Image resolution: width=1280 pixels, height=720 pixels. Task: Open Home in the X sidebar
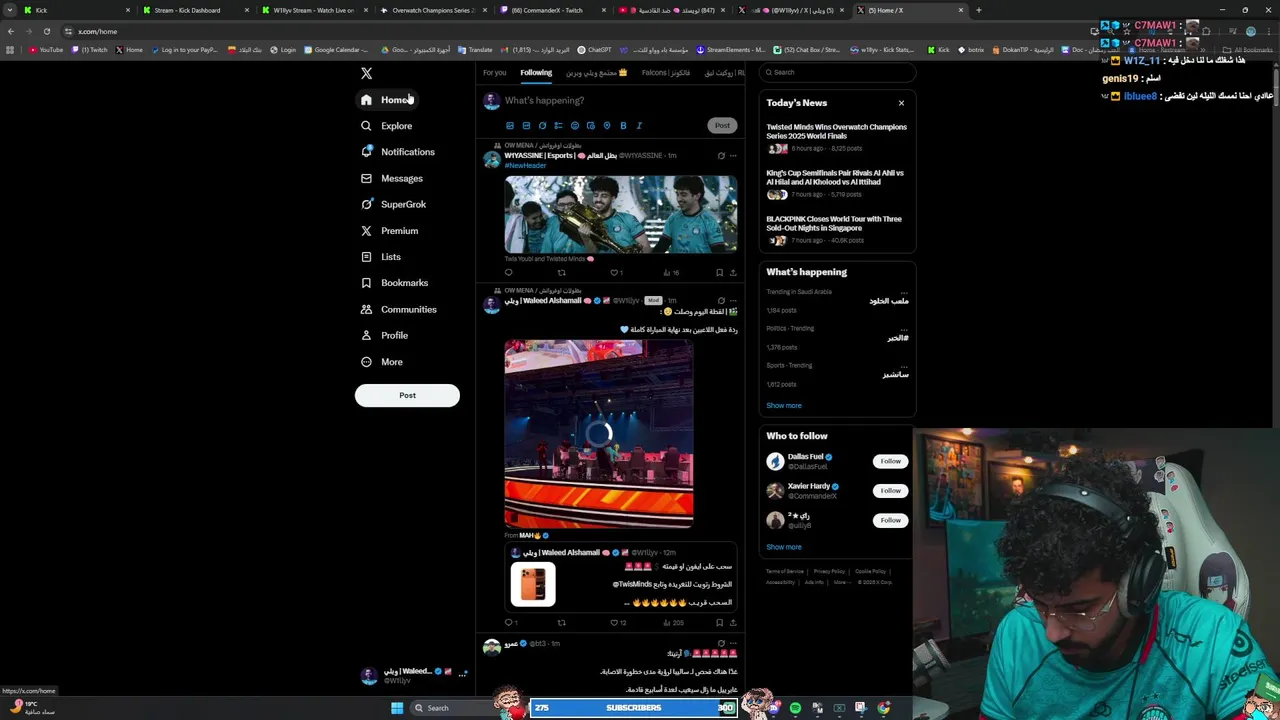pyautogui.click(x=386, y=100)
